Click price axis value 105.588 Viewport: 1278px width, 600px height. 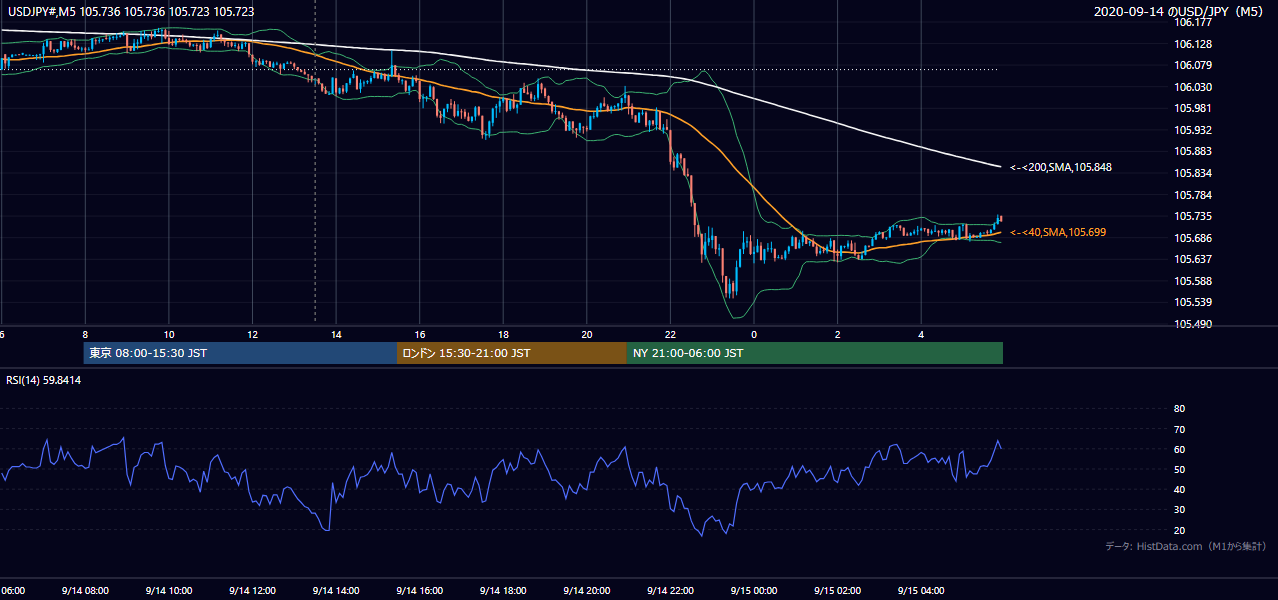coord(1192,281)
